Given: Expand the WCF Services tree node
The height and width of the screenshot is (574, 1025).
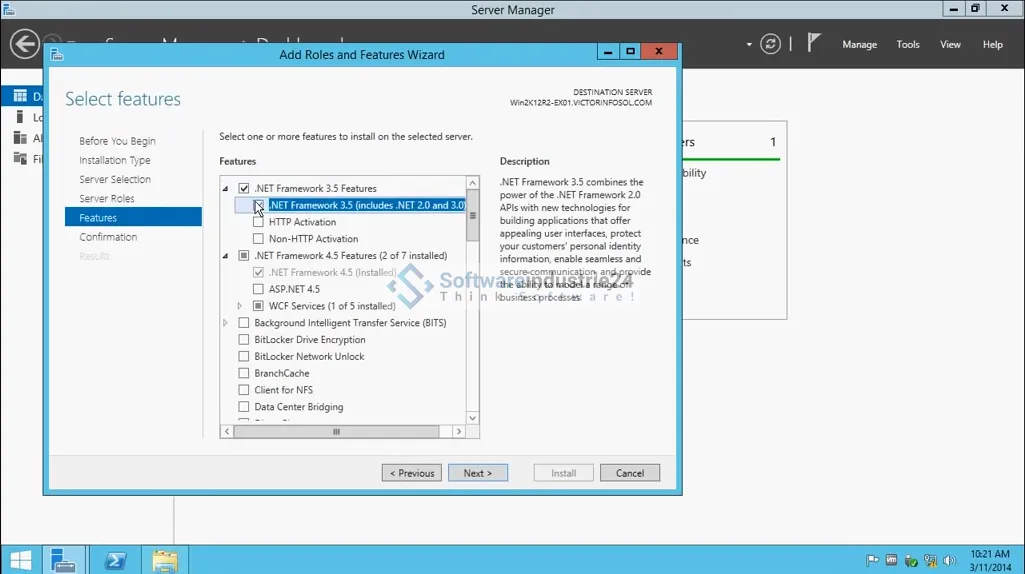Looking at the screenshot, I should [x=240, y=306].
